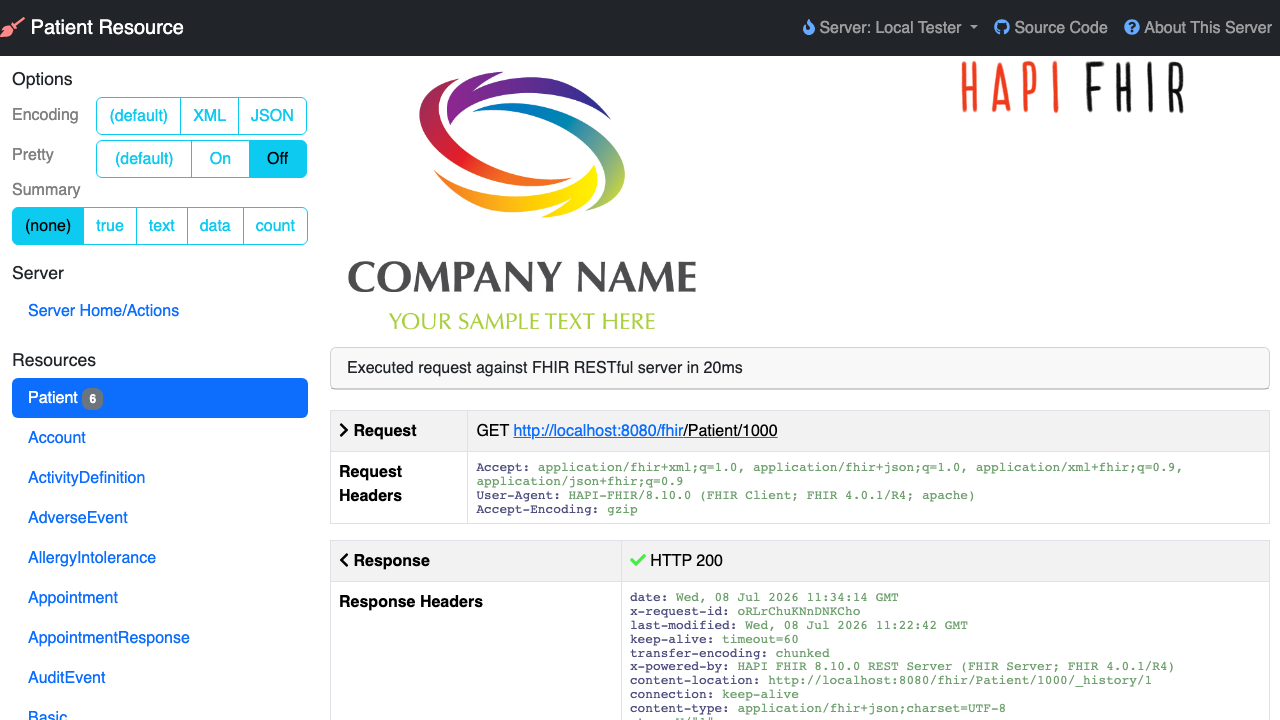Viewport: 1280px width, 720px height.
Task: Click the x-powered-by header line
Action: 902,666
